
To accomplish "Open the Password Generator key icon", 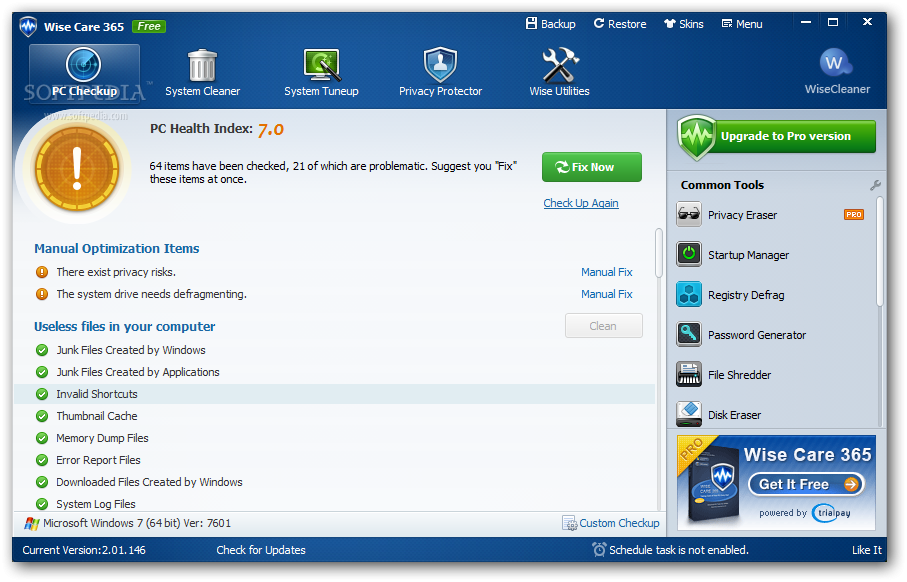I will pos(689,334).
